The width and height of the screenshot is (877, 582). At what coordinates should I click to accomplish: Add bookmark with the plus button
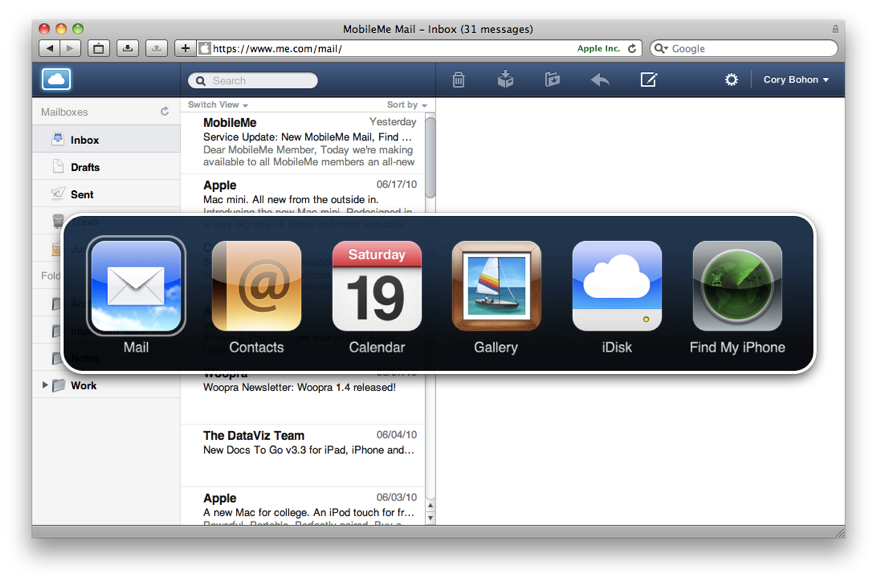(185, 49)
